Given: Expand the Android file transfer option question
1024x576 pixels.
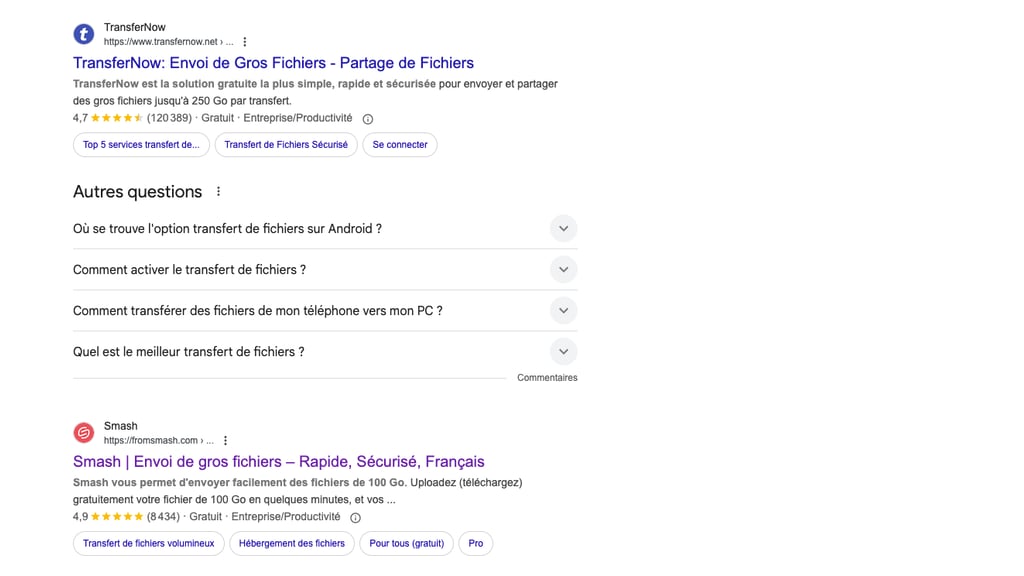Looking at the screenshot, I should [x=325, y=229].
